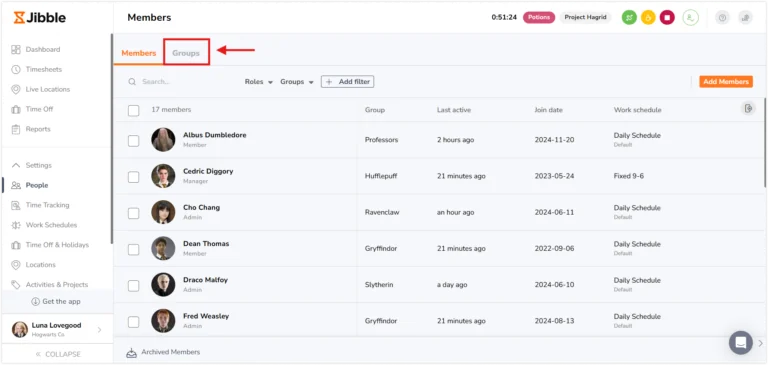Image resolution: width=768 pixels, height=365 pixels.
Task: Click the members list scrollbar
Action: [x=765, y=142]
